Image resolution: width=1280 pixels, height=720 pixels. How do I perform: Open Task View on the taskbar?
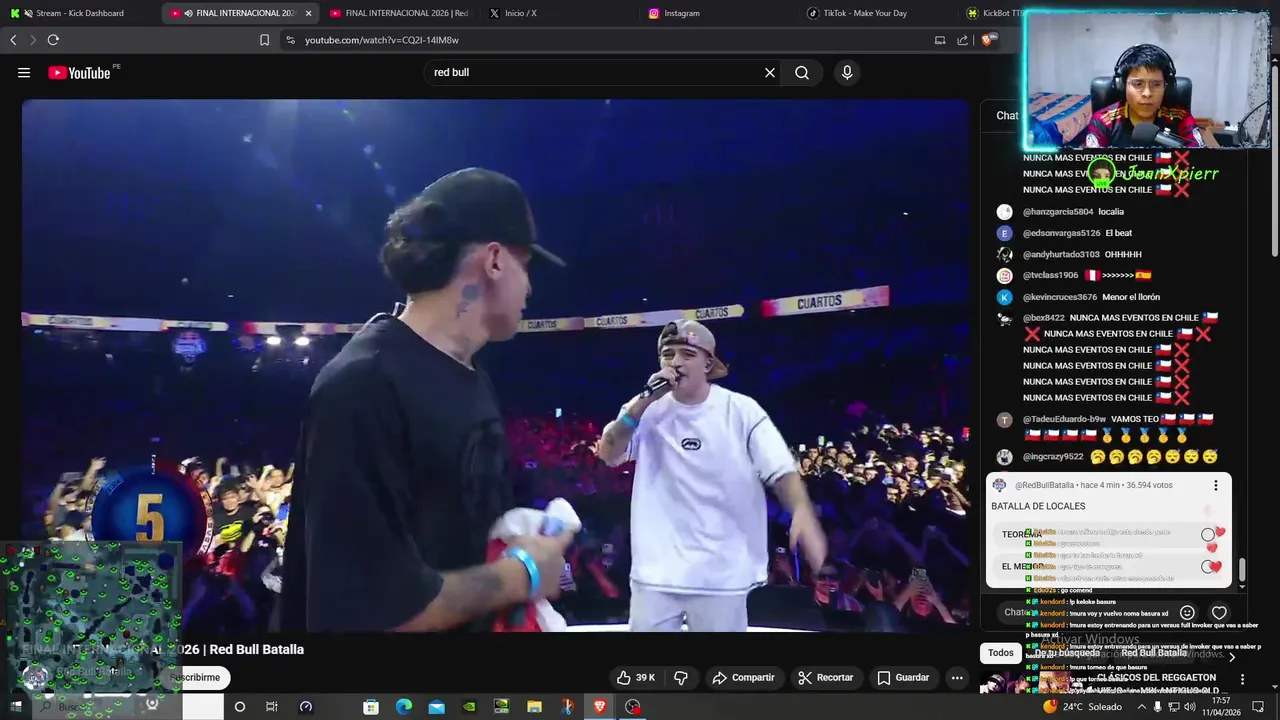271,707
